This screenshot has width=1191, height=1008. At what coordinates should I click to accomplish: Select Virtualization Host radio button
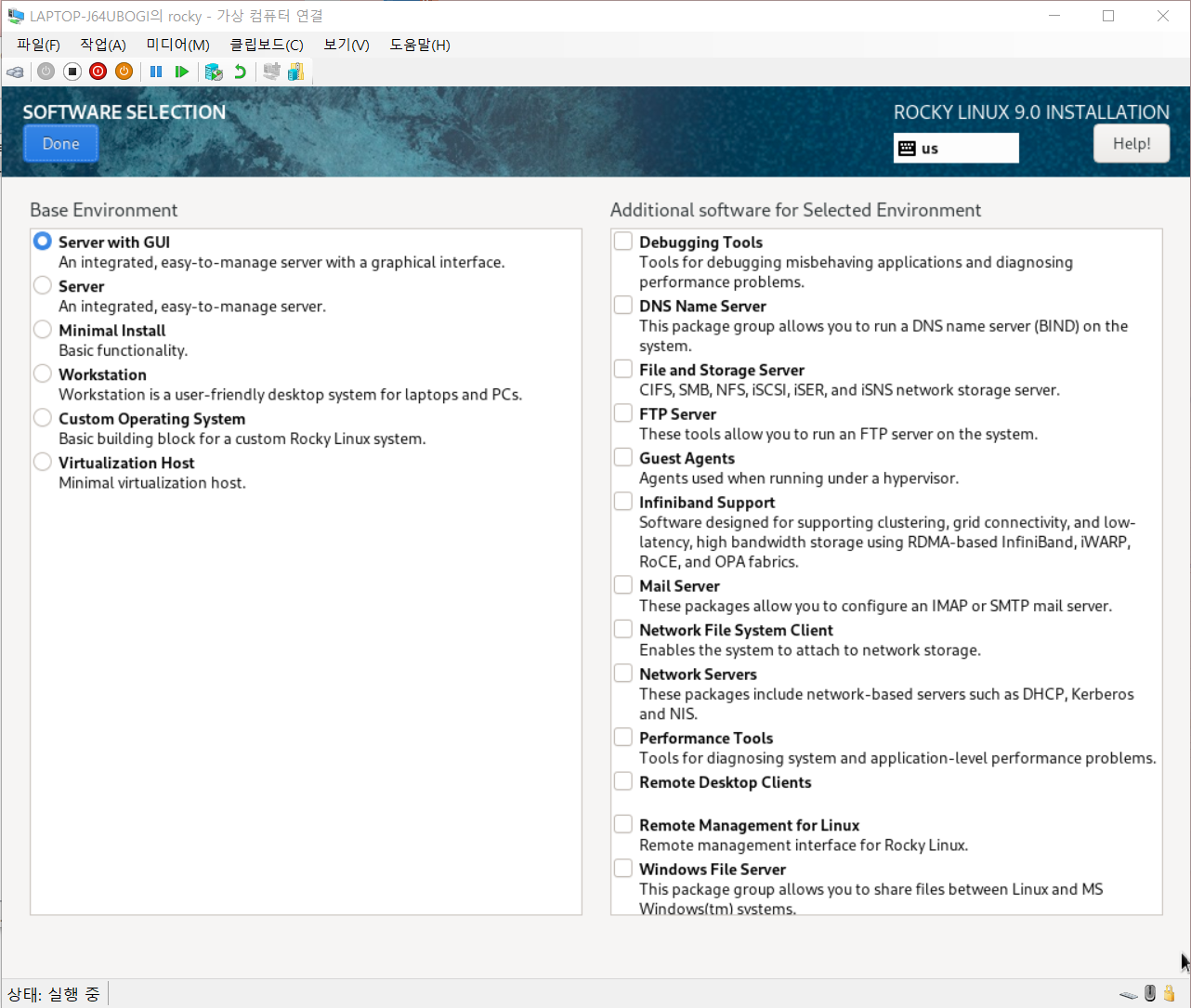pyautogui.click(x=43, y=462)
